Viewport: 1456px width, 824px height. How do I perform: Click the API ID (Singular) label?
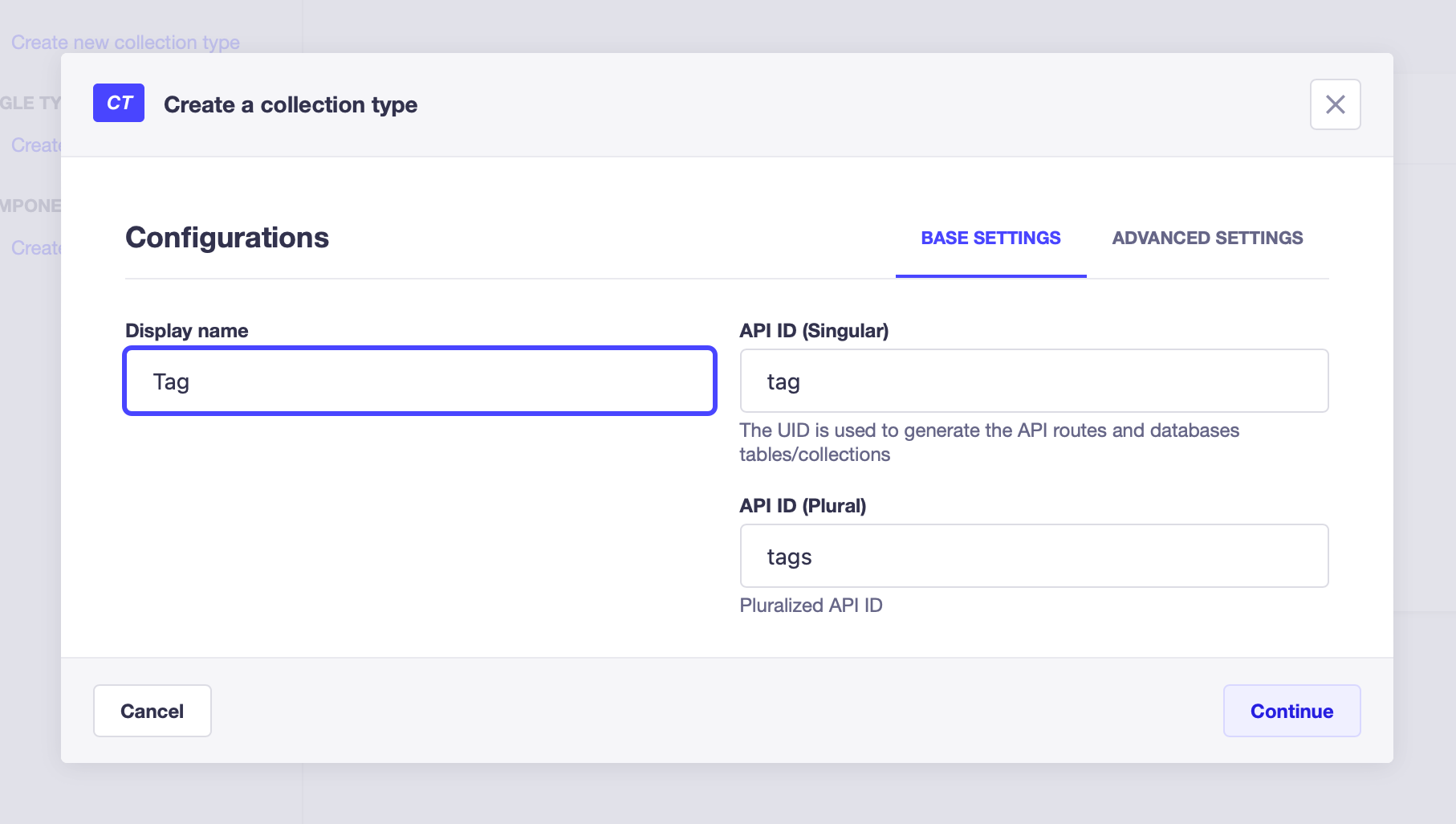[814, 331]
